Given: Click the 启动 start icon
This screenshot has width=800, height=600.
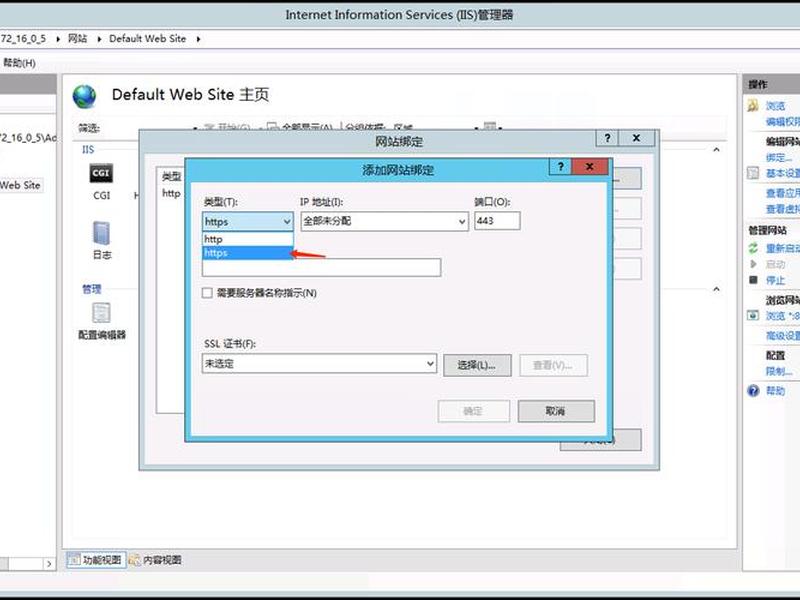Looking at the screenshot, I should (753, 264).
